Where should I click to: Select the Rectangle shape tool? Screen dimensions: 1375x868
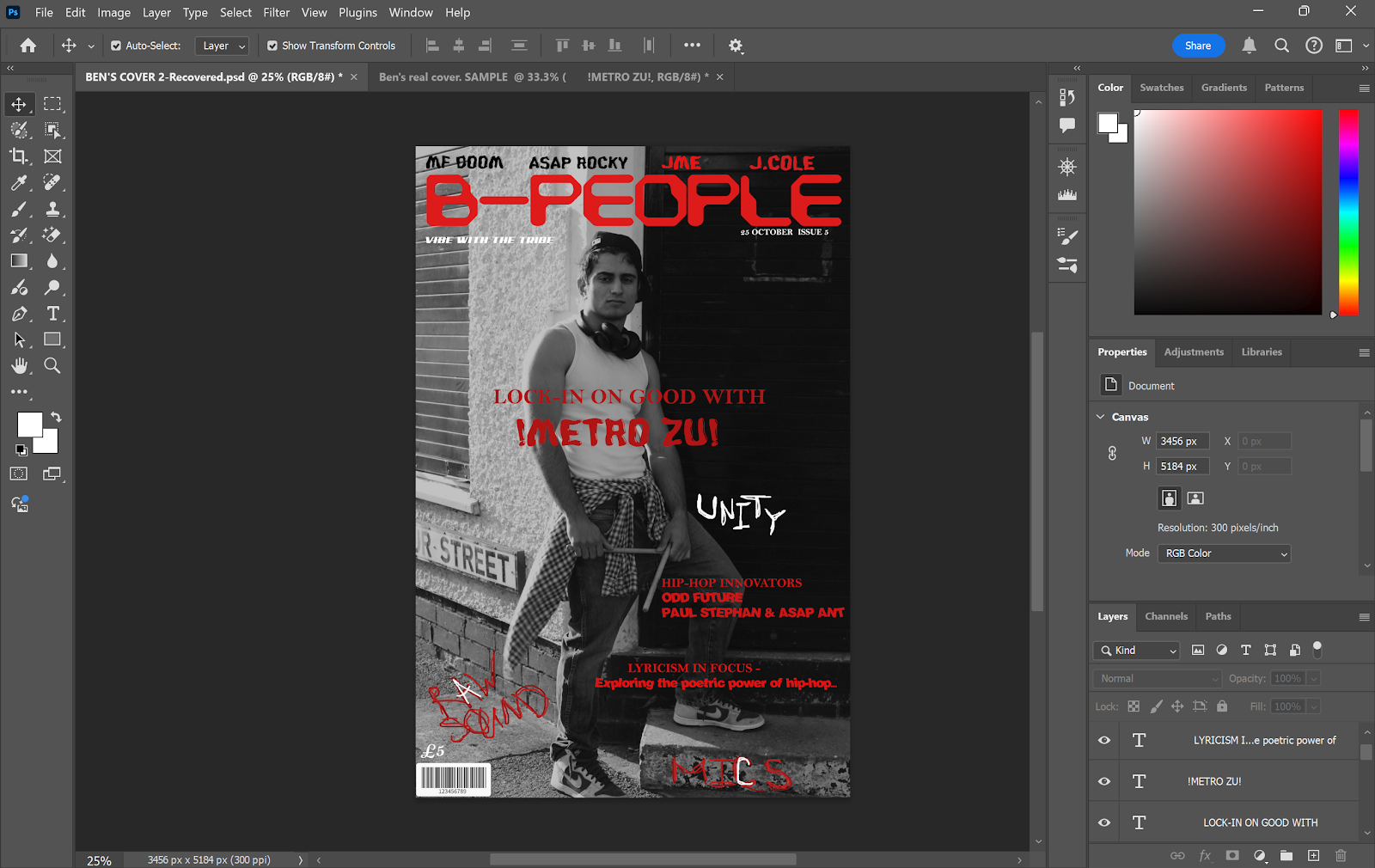pos(52,339)
